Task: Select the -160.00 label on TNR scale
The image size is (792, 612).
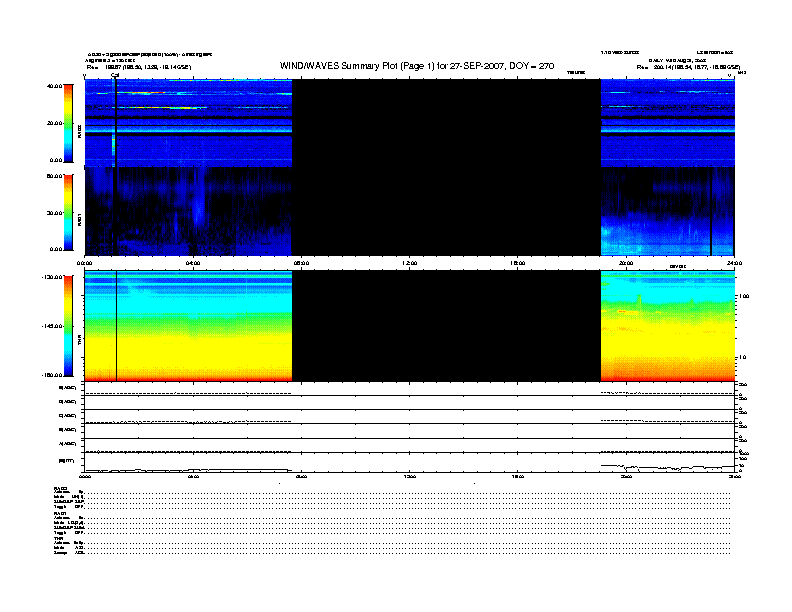Action: tap(53, 375)
